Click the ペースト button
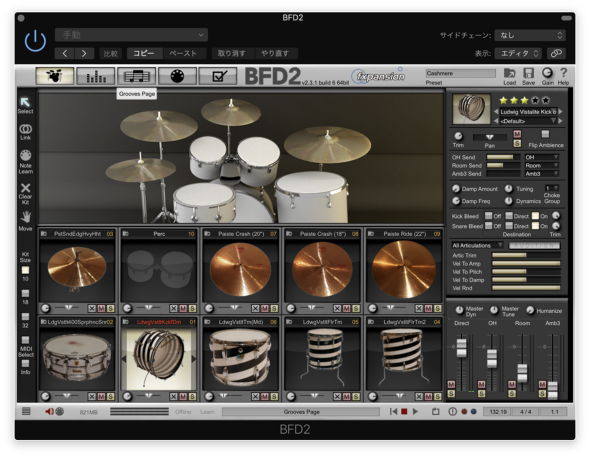The width and height of the screenshot is (590, 457). [183, 53]
